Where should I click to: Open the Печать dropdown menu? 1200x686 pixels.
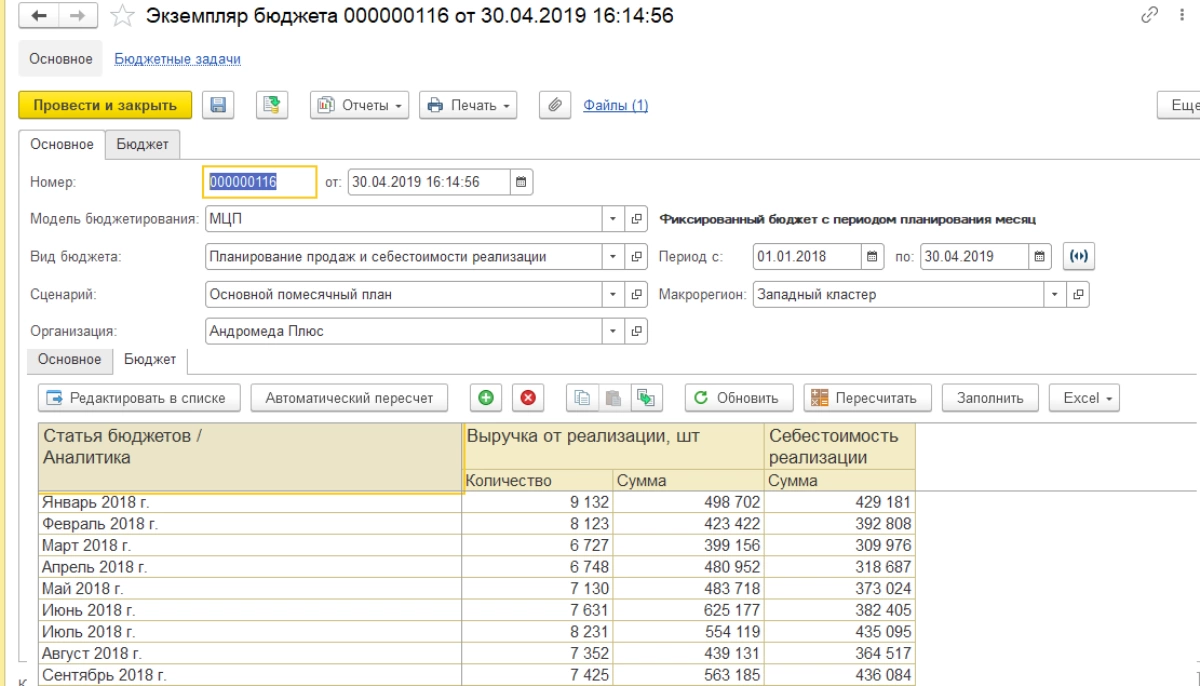468,105
